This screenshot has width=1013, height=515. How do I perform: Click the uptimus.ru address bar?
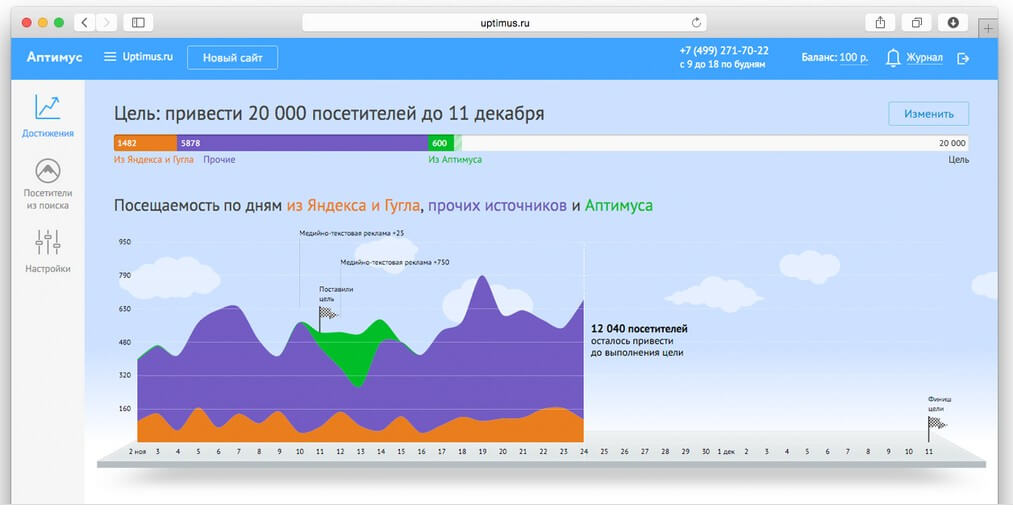point(504,22)
